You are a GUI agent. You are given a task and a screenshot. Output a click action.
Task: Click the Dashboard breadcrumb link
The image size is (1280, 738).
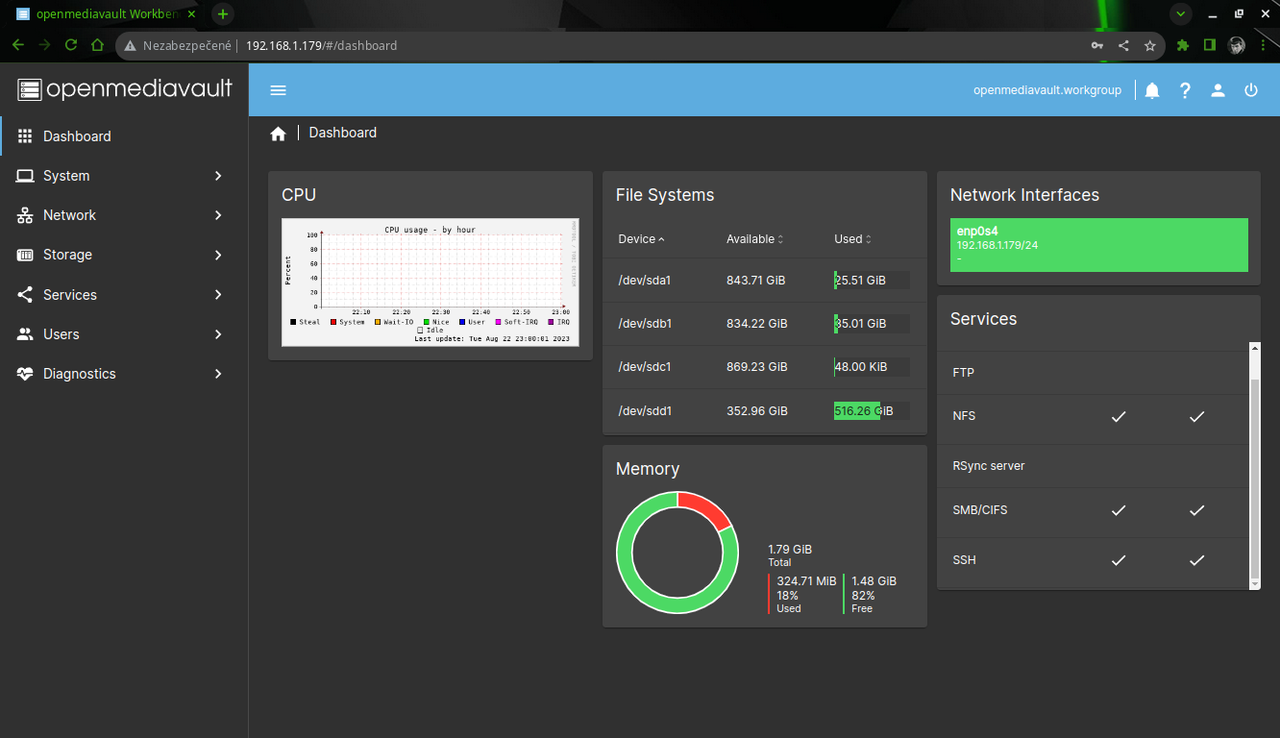pyautogui.click(x=343, y=132)
